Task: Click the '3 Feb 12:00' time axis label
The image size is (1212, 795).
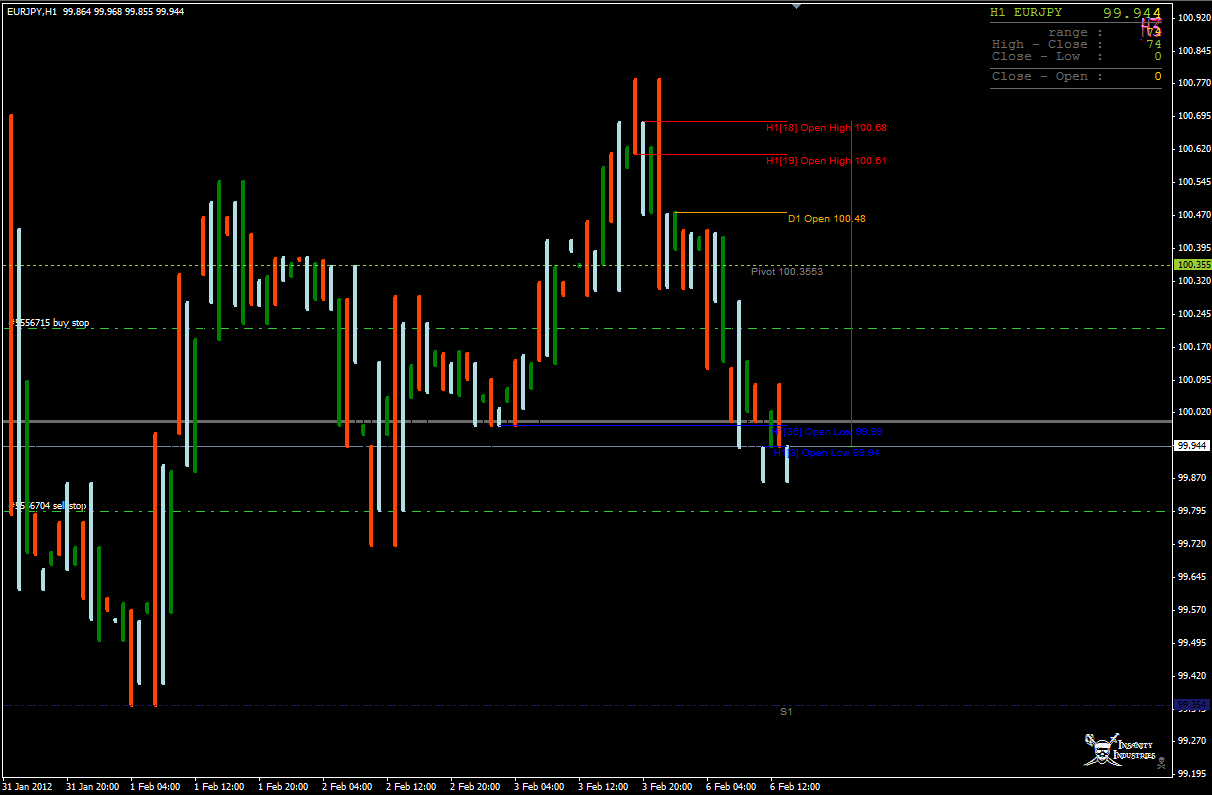Action: 603,787
